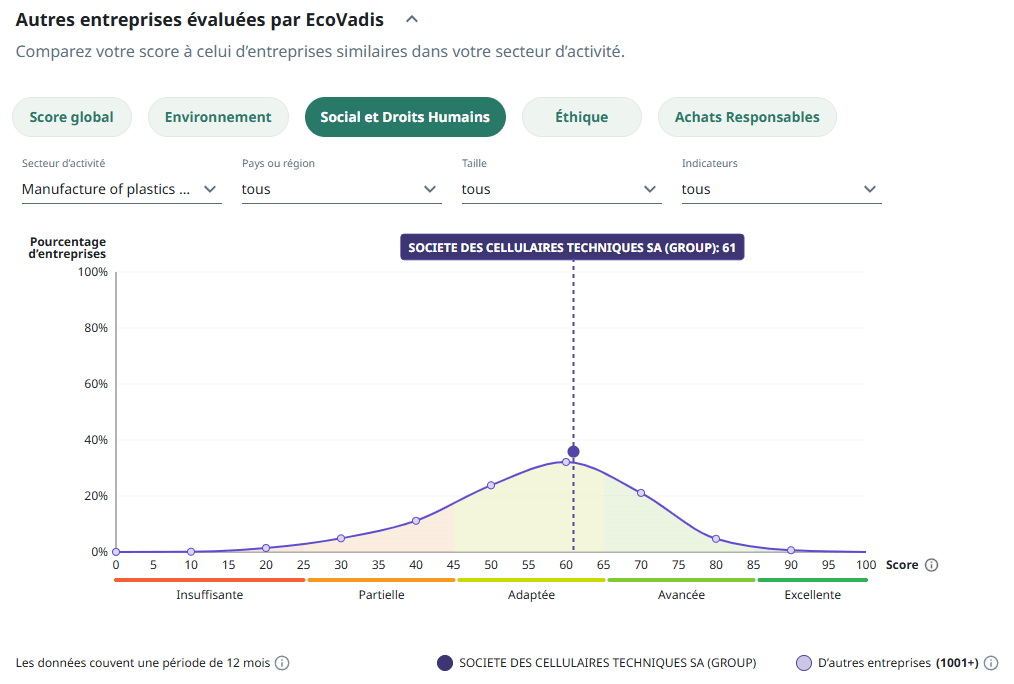
Task: Switch to the Score global tab
Action: click(71, 116)
